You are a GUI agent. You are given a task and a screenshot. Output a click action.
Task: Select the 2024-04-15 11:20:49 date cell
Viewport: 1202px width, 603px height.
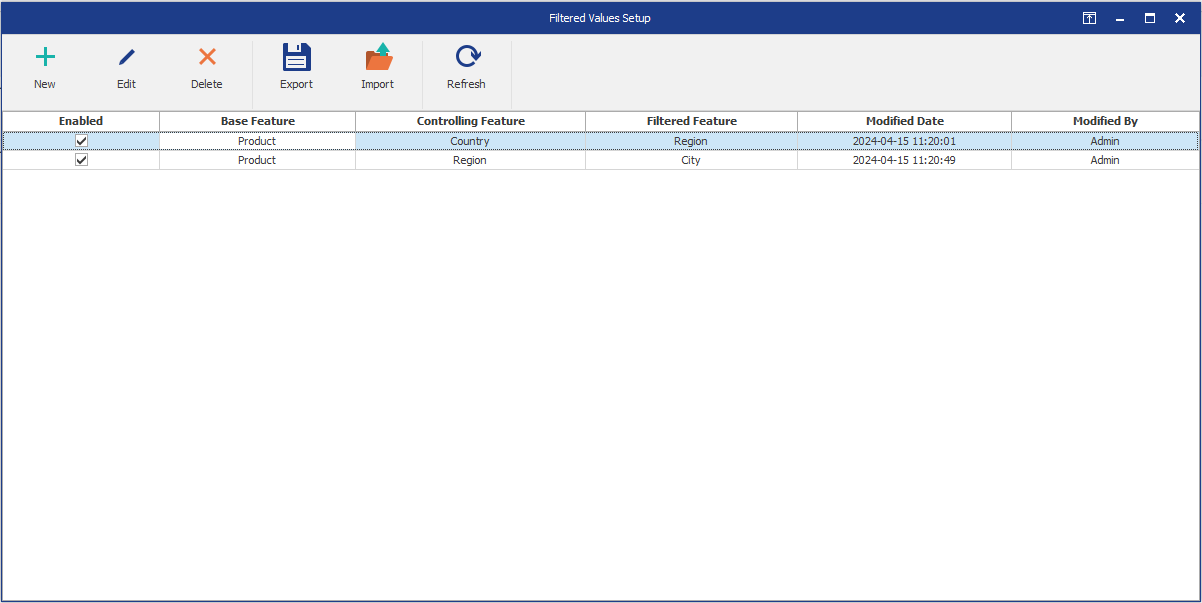click(x=905, y=160)
